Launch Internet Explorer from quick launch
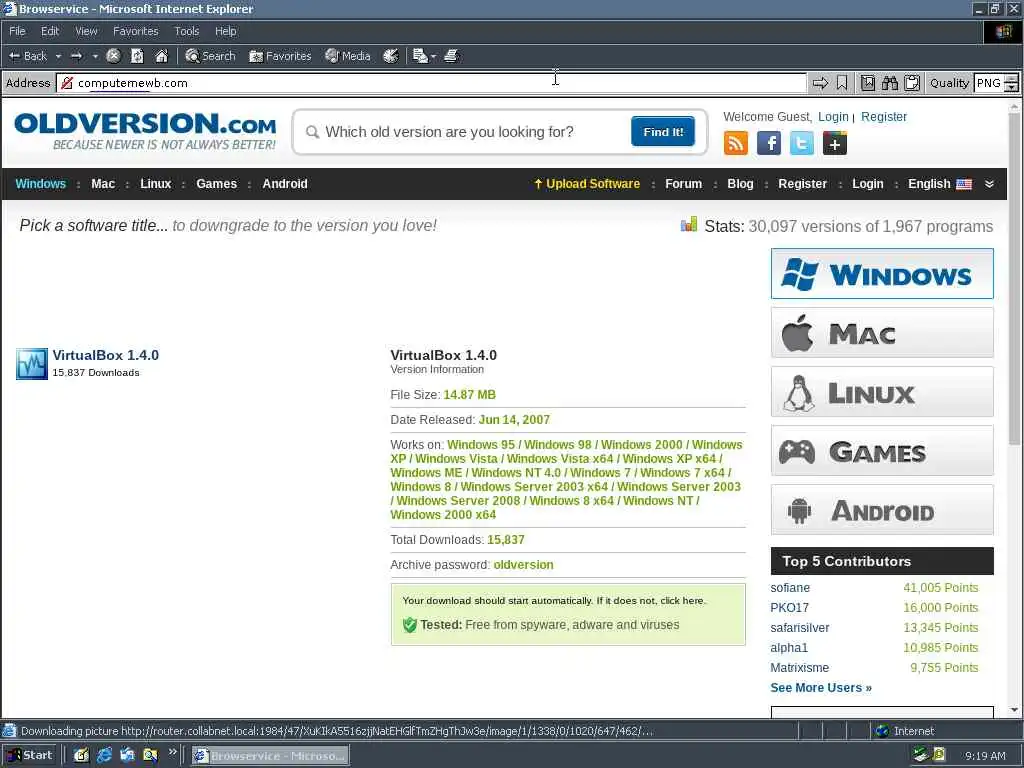 104,756
